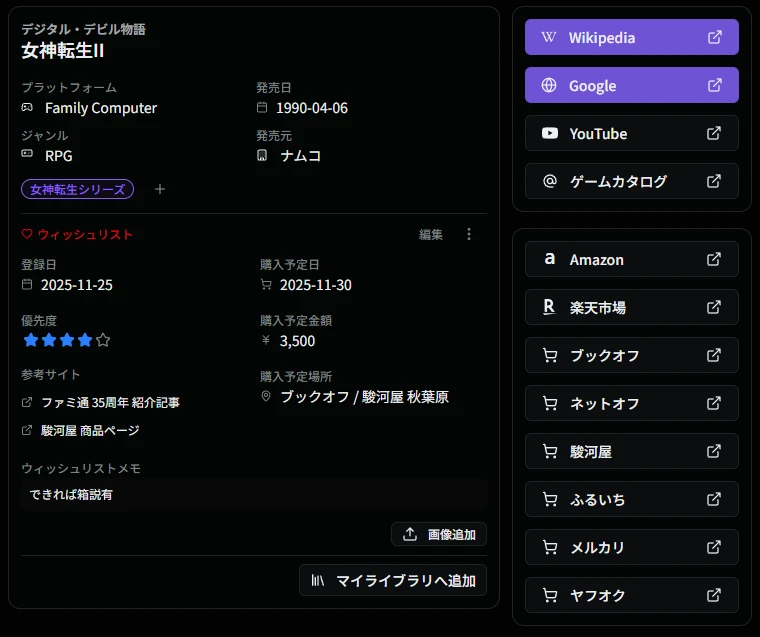The height and width of the screenshot is (637, 760).
Task: Click the Wikipedia W logo icon
Action: 549,37
